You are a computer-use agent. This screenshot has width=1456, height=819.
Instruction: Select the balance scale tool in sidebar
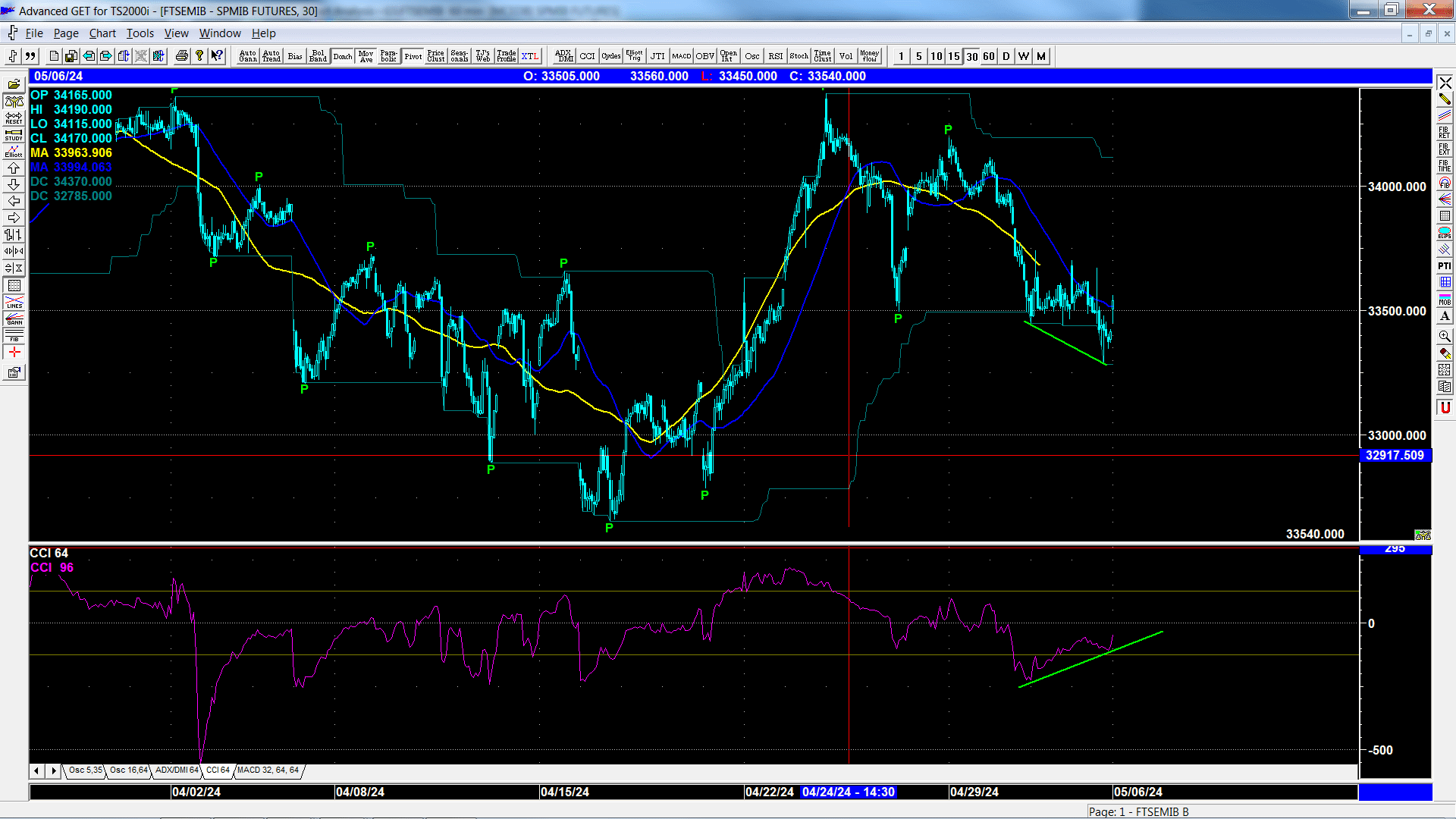click(x=14, y=102)
